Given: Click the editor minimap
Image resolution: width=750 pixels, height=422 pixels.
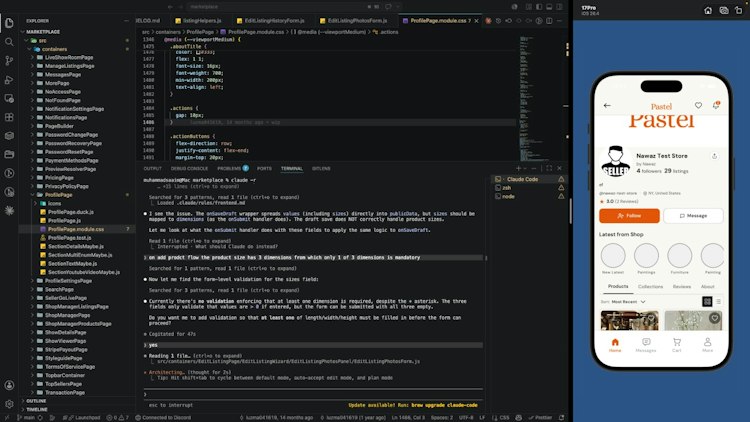Looking at the screenshot, I should point(530,98).
